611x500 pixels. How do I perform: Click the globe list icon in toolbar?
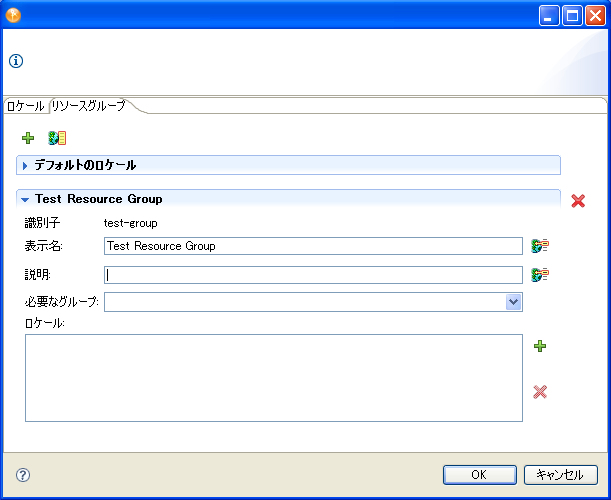click(x=57, y=138)
